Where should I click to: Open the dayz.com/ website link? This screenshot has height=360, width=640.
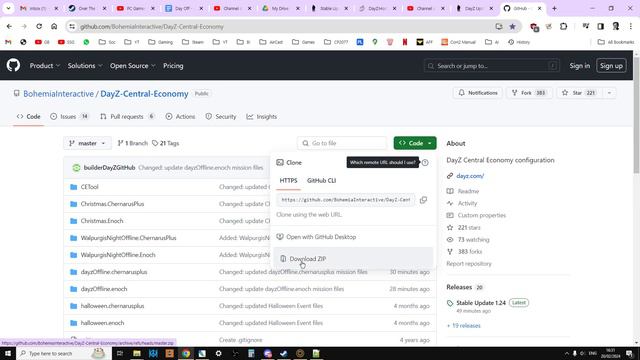click(x=470, y=176)
